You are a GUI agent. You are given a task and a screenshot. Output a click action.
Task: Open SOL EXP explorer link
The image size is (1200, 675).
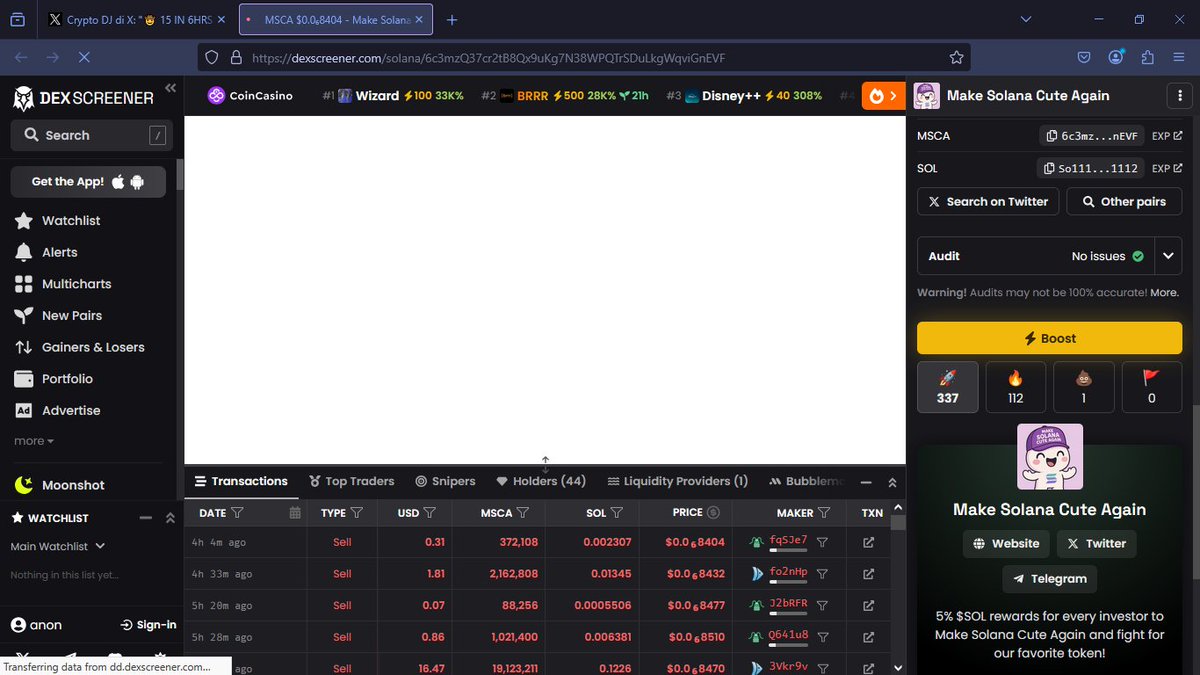click(x=1167, y=169)
